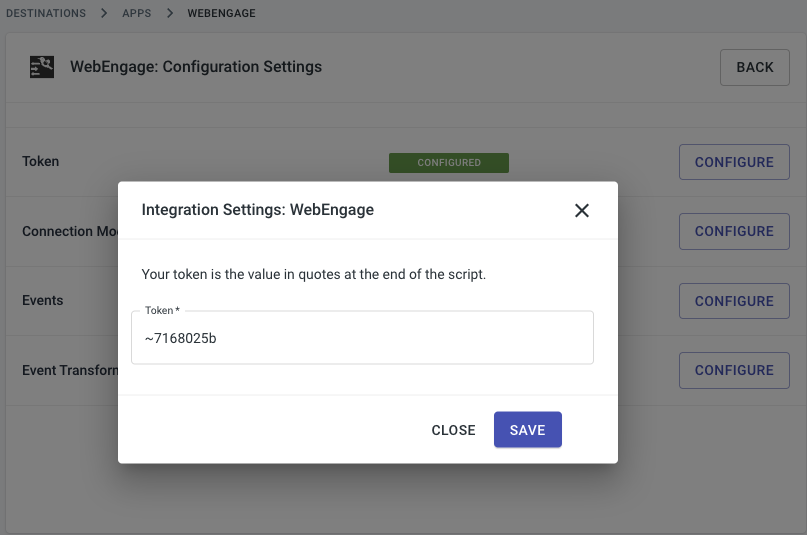Click the chevron after APPS breadcrumb

pos(170,13)
